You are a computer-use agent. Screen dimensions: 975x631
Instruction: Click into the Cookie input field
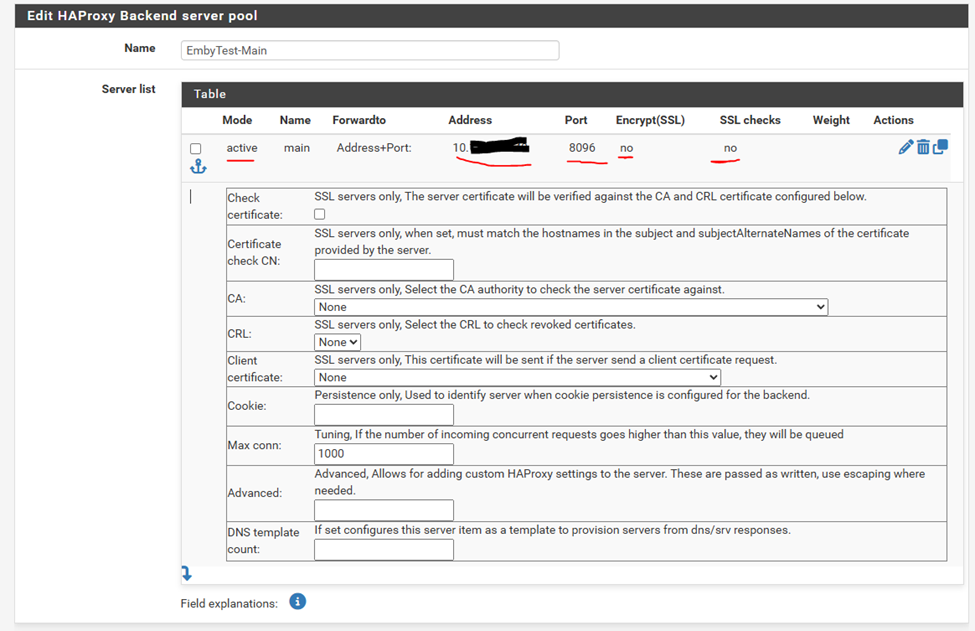(x=384, y=415)
